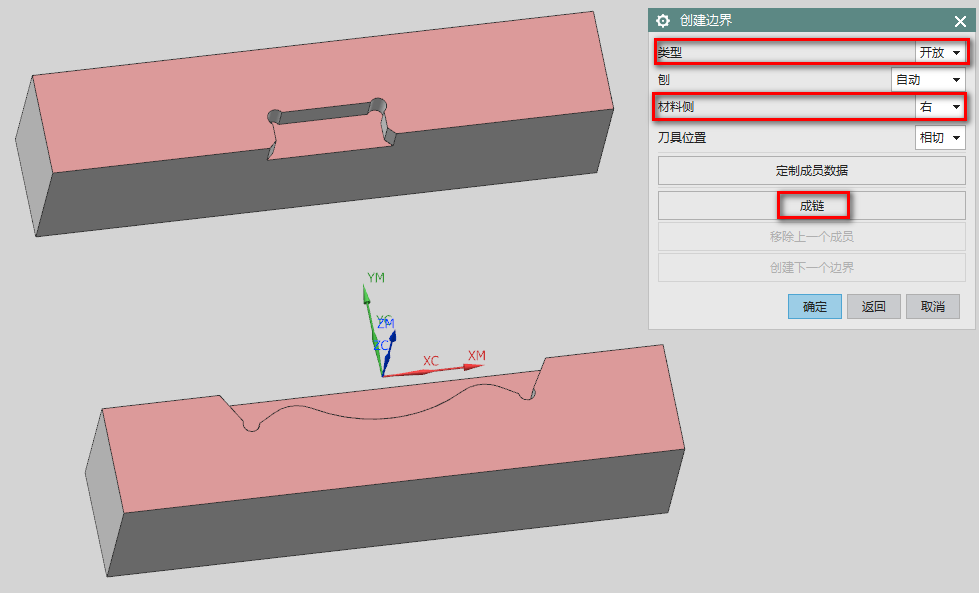Confirm with the 确定 button
Viewport: 979px width, 593px height.
tap(815, 306)
